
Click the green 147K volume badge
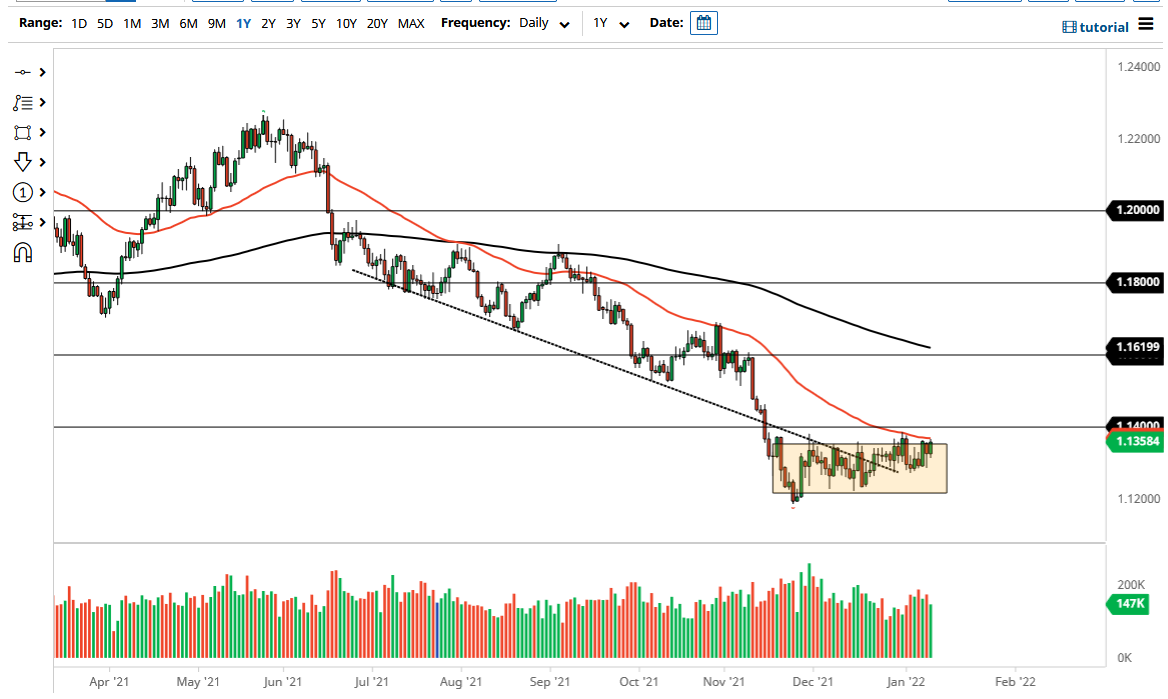pos(1128,604)
